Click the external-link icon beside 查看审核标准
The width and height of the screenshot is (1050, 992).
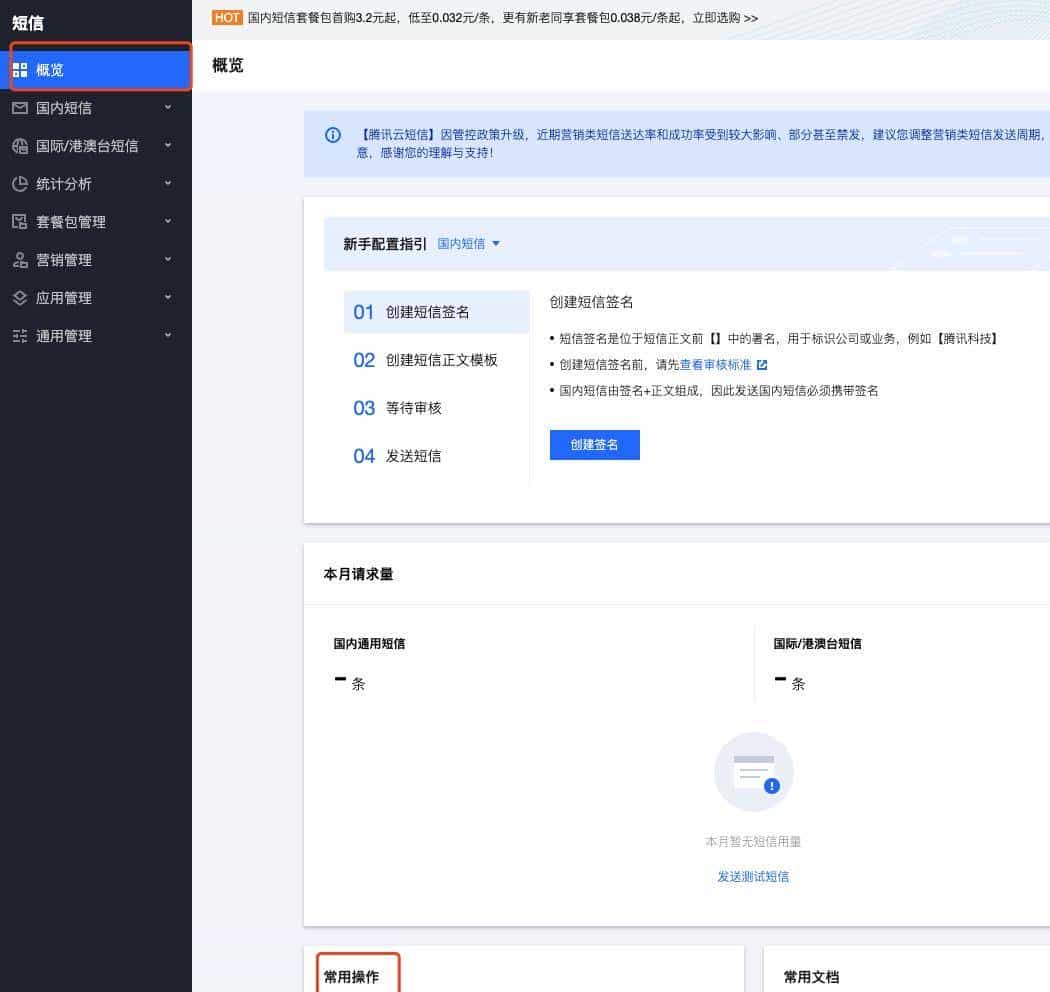point(762,365)
